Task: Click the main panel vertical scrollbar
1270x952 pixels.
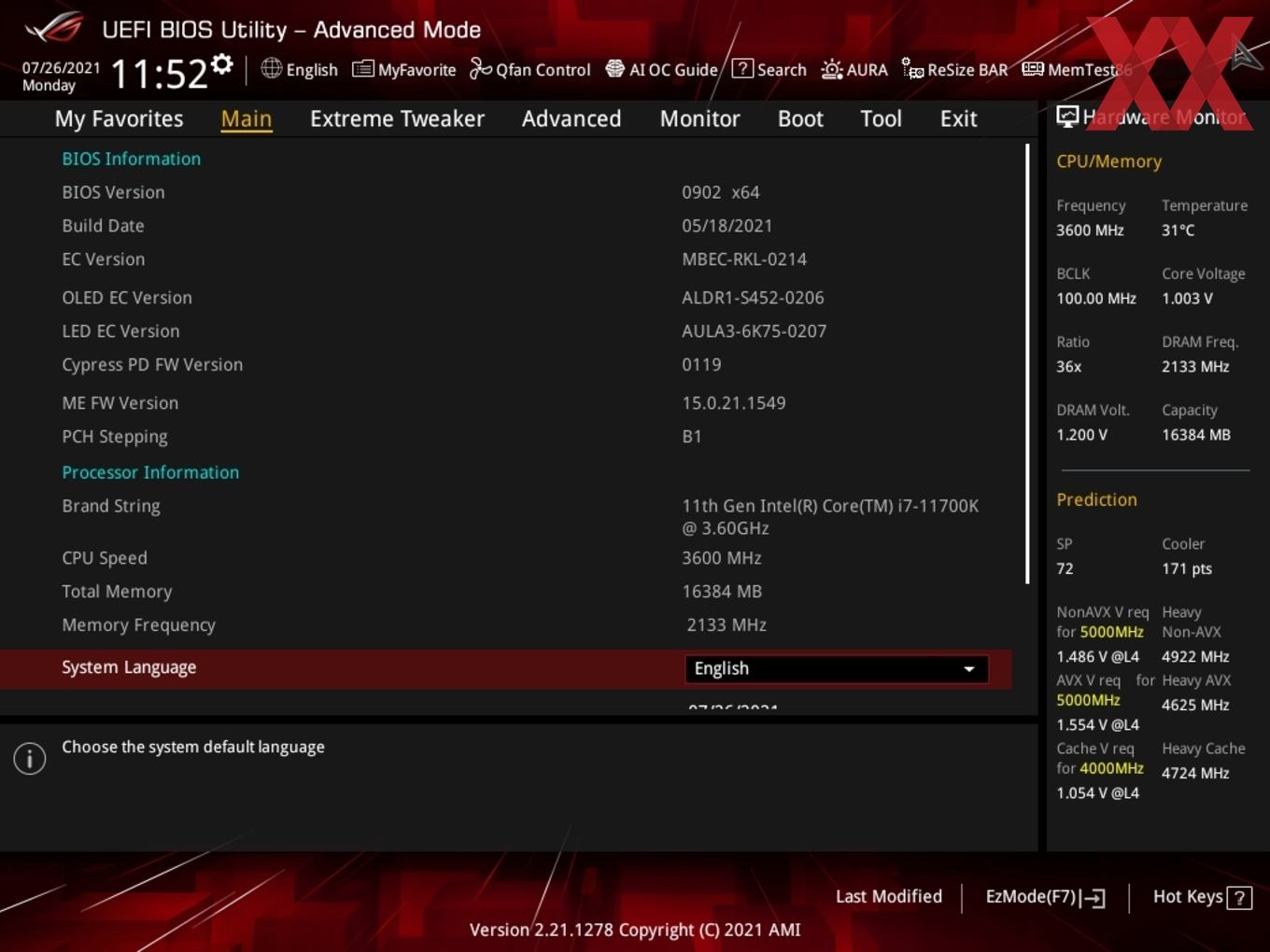Action: [x=1027, y=364]
